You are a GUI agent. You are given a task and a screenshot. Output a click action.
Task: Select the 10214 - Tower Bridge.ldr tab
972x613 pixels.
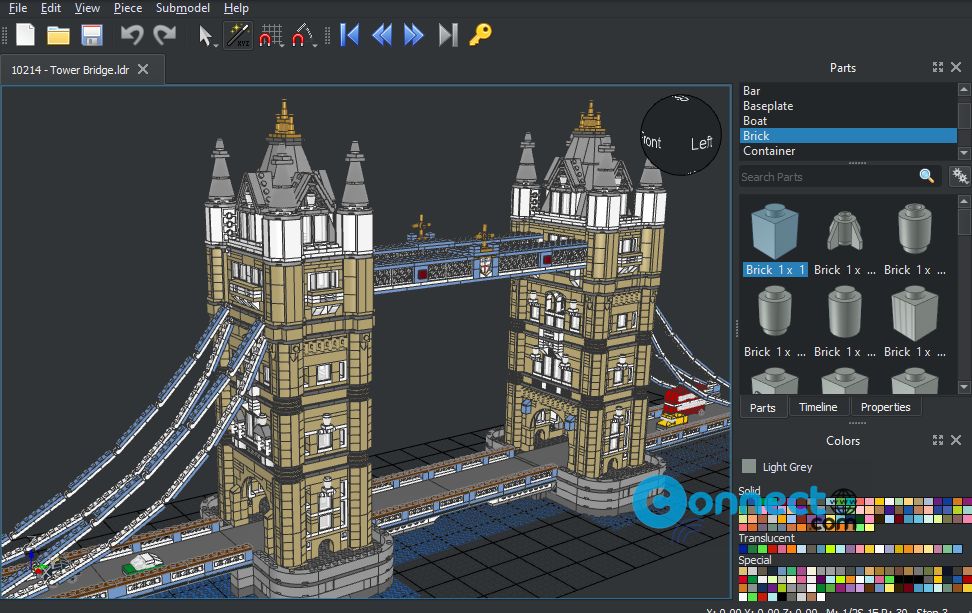click(70, 70)
